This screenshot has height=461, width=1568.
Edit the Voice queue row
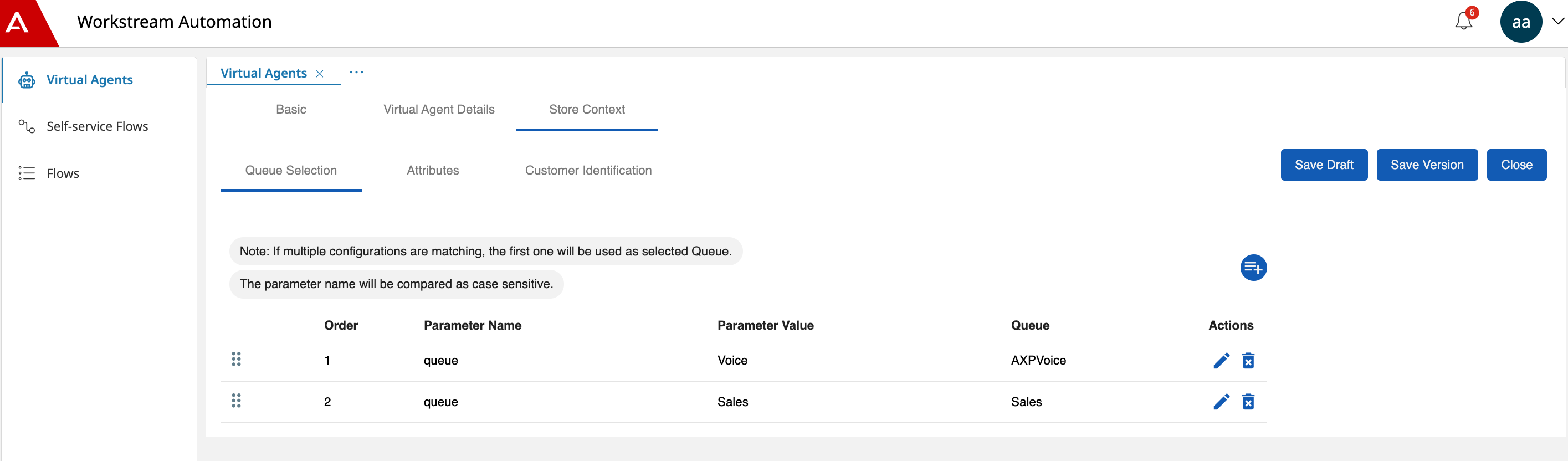pos(1221,361)
